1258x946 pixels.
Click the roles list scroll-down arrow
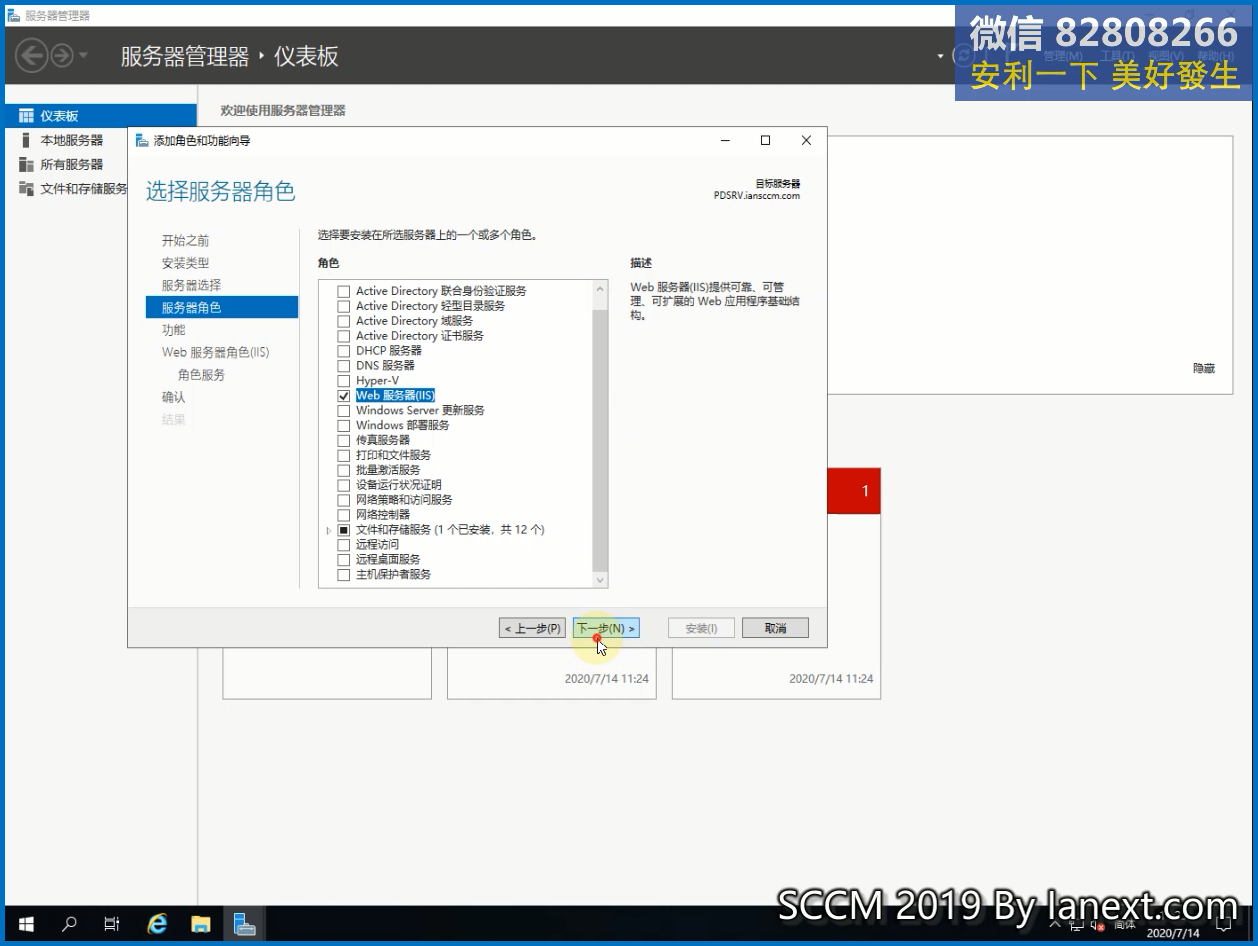click(600, 579)
